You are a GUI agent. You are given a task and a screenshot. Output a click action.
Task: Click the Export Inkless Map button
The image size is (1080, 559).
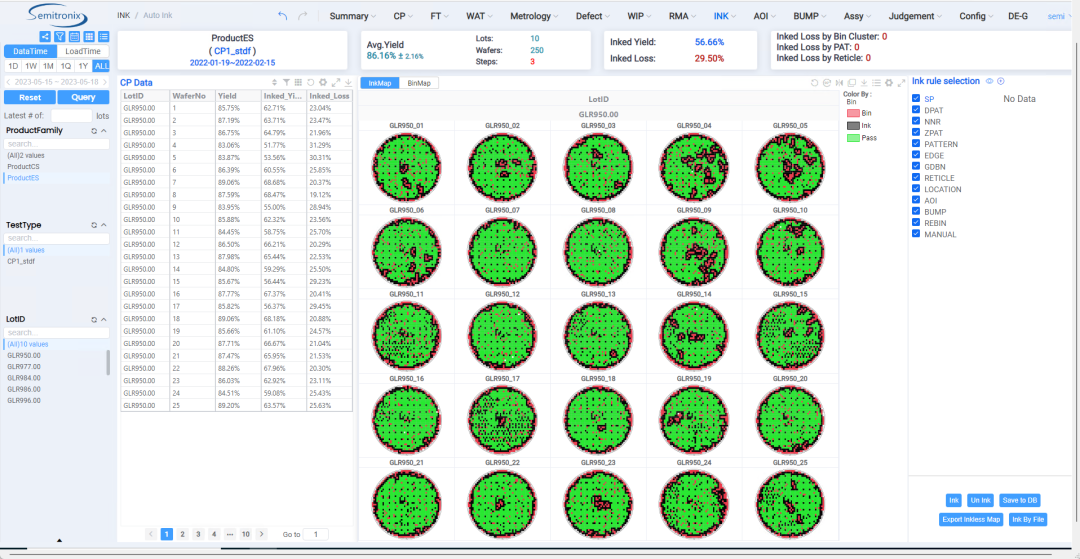click(970, 519)
